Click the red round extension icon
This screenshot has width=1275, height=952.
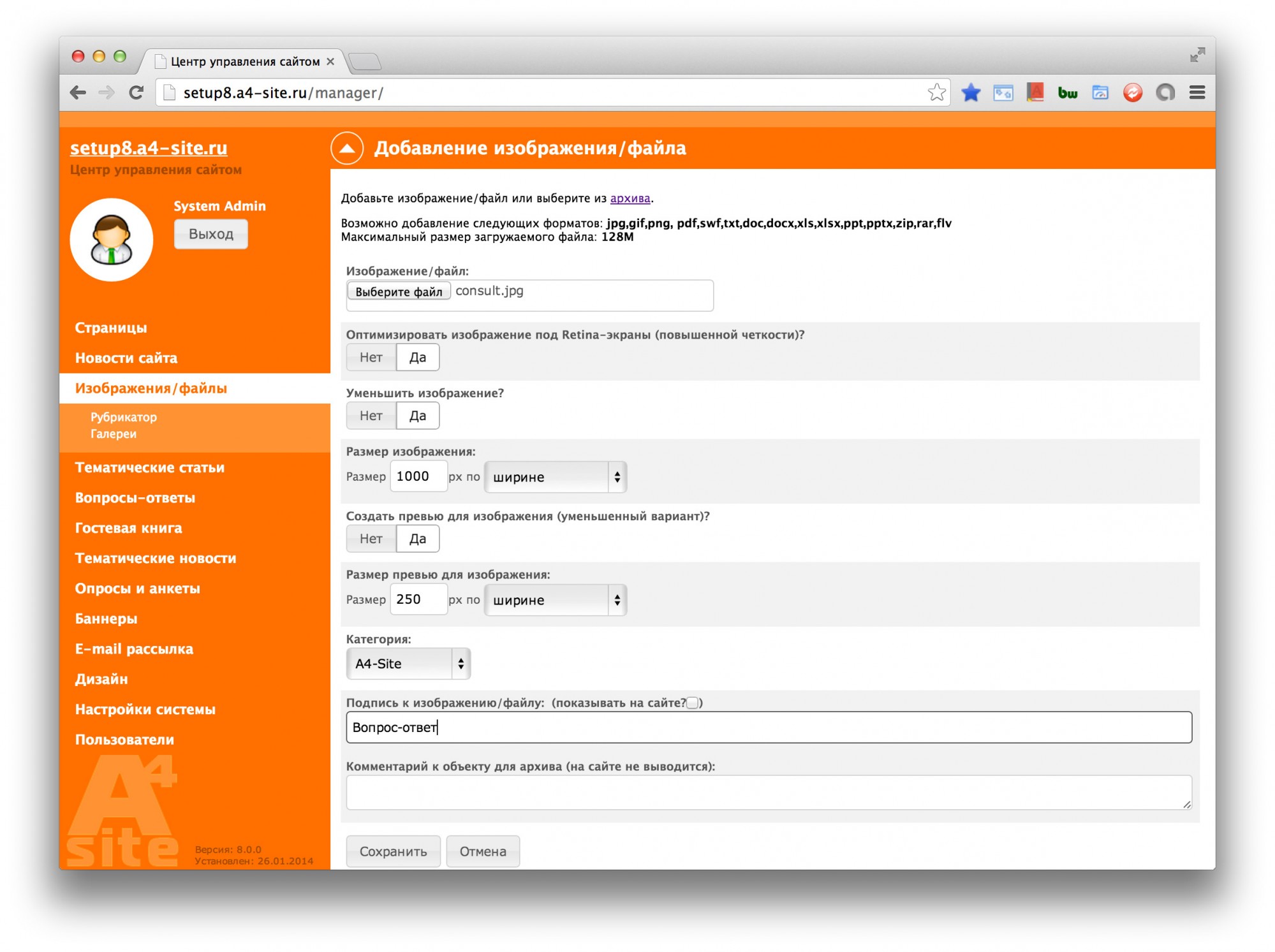pos(1132,93)
